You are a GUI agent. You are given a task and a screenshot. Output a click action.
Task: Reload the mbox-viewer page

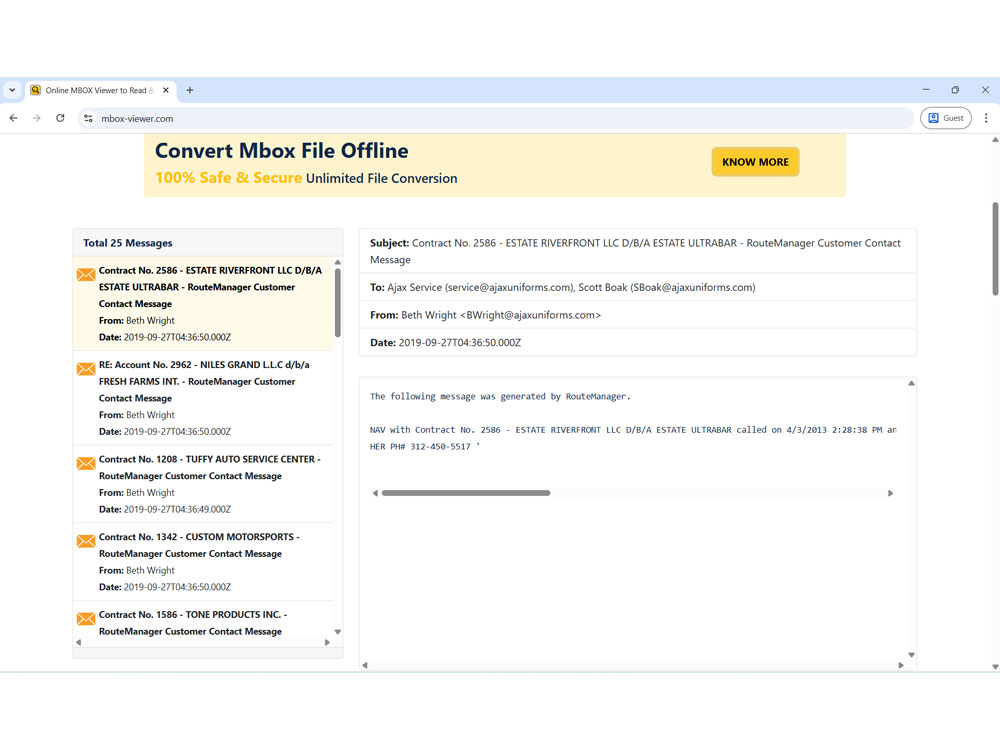click(60, 117)
